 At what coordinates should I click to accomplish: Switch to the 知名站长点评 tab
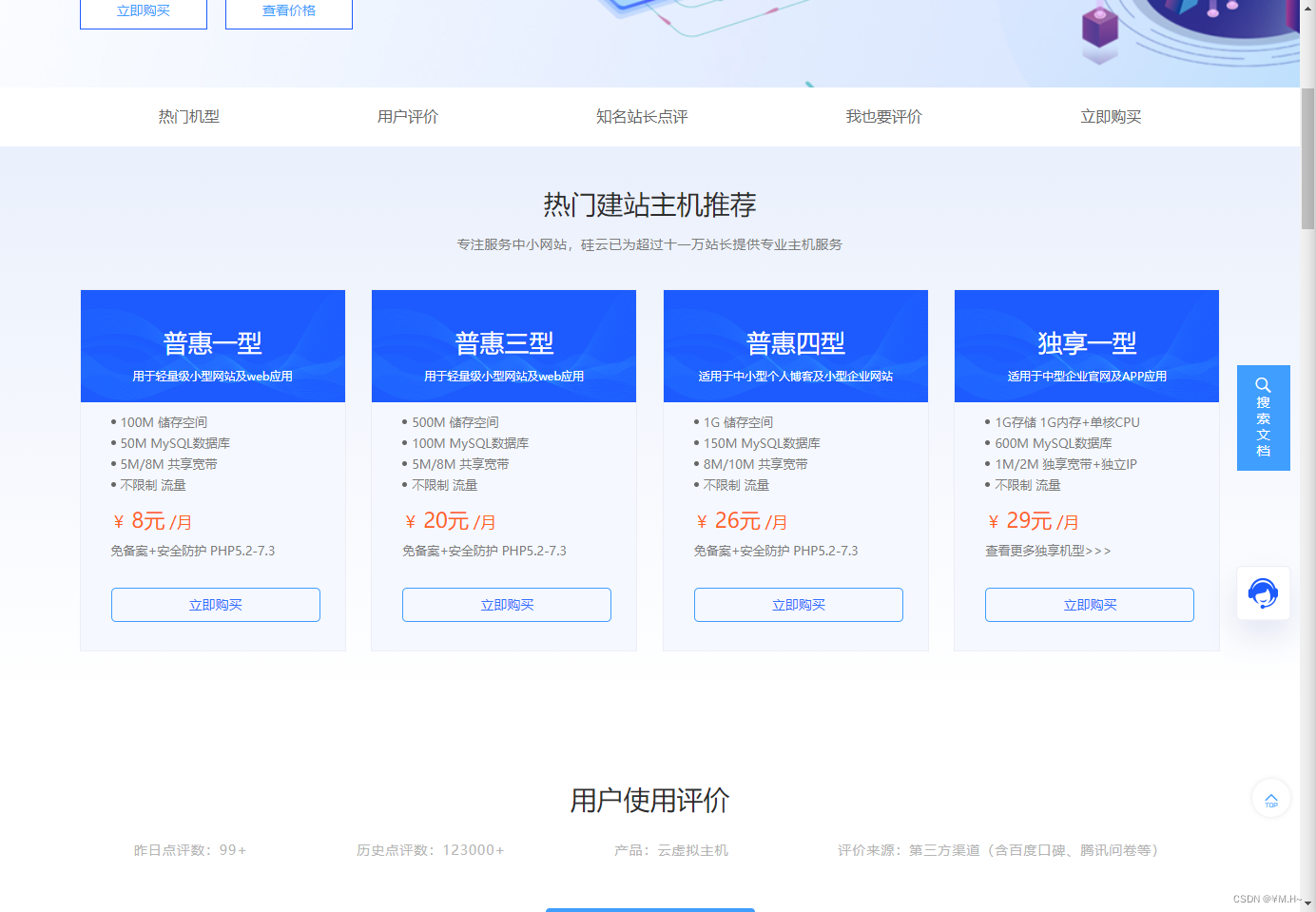[642, 117]
